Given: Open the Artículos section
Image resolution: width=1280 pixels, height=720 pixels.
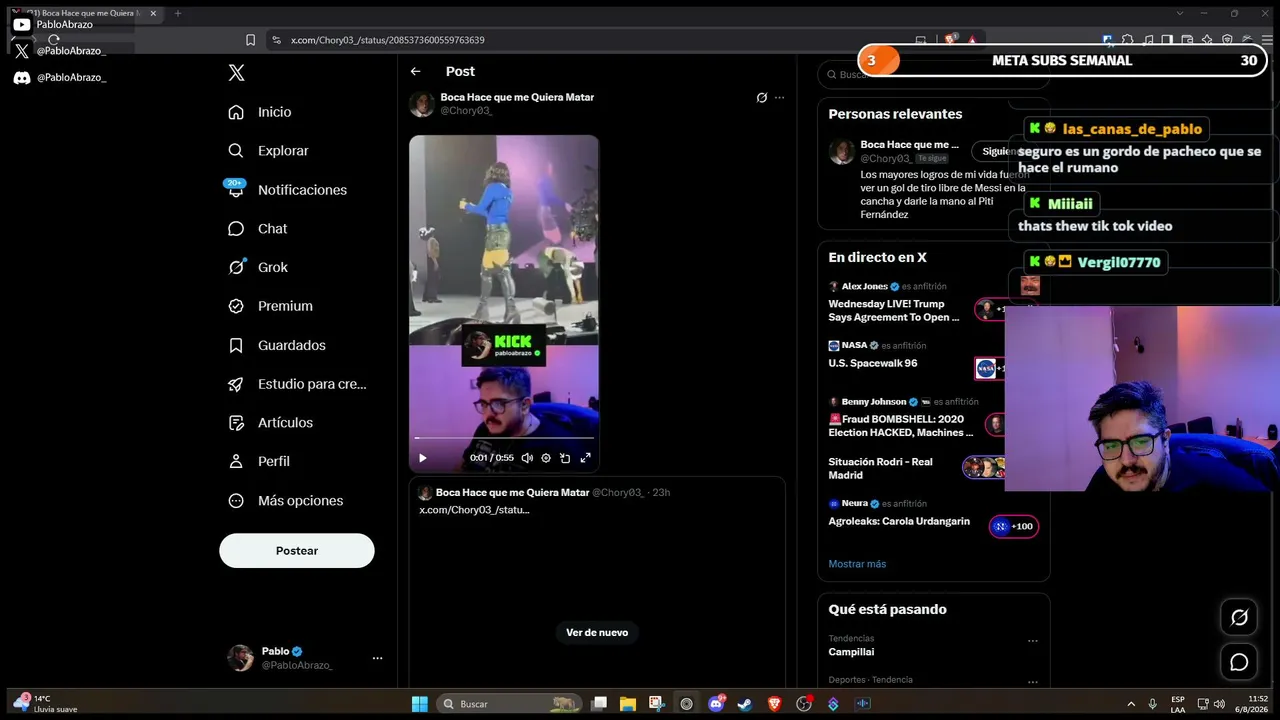Looking at the screenshot, I should (x=270, y=423).
